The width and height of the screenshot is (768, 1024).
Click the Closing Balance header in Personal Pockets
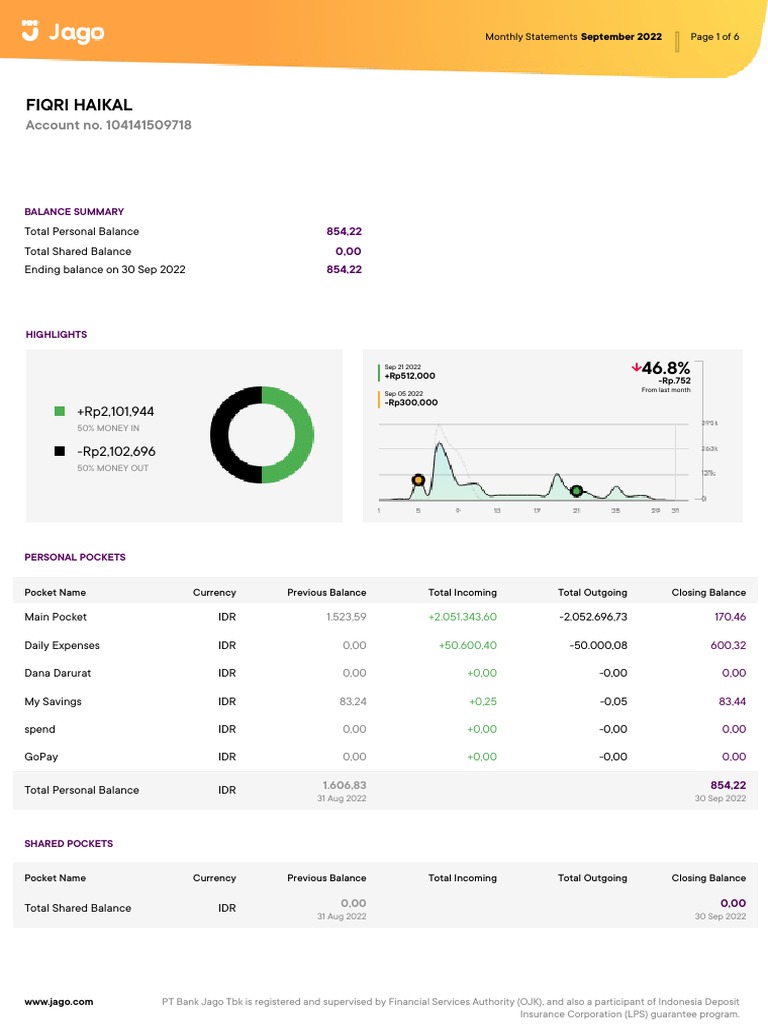pyautogui.click(x=708, y=592)
